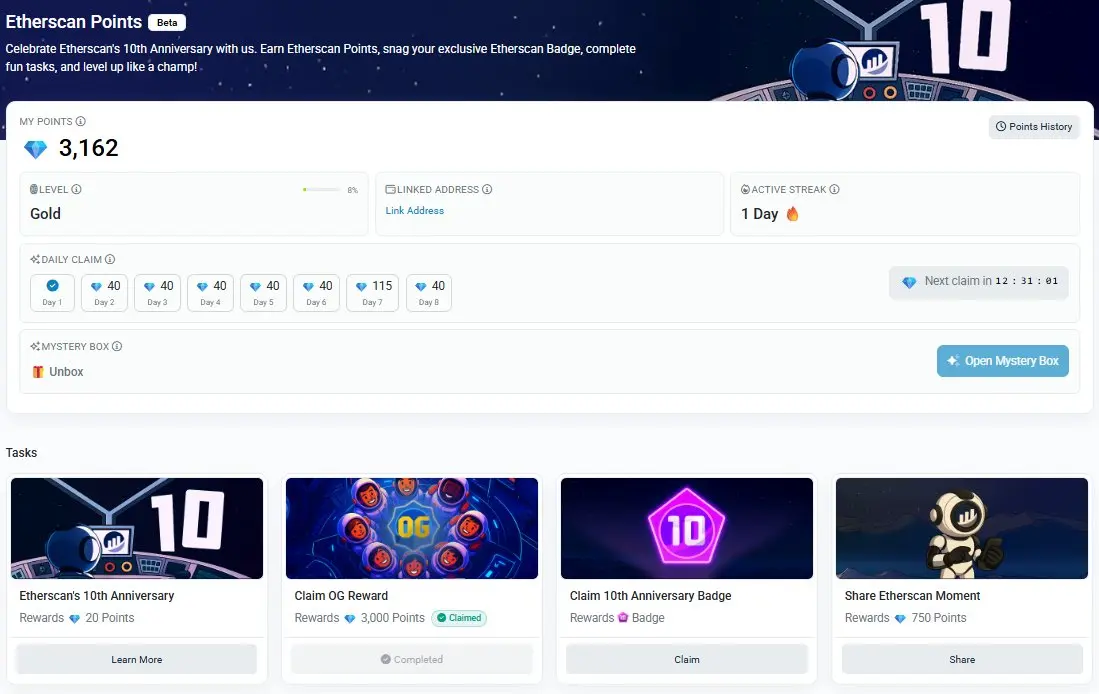Click the My Points info icon

pyautogui.click(x=81, y=121)
